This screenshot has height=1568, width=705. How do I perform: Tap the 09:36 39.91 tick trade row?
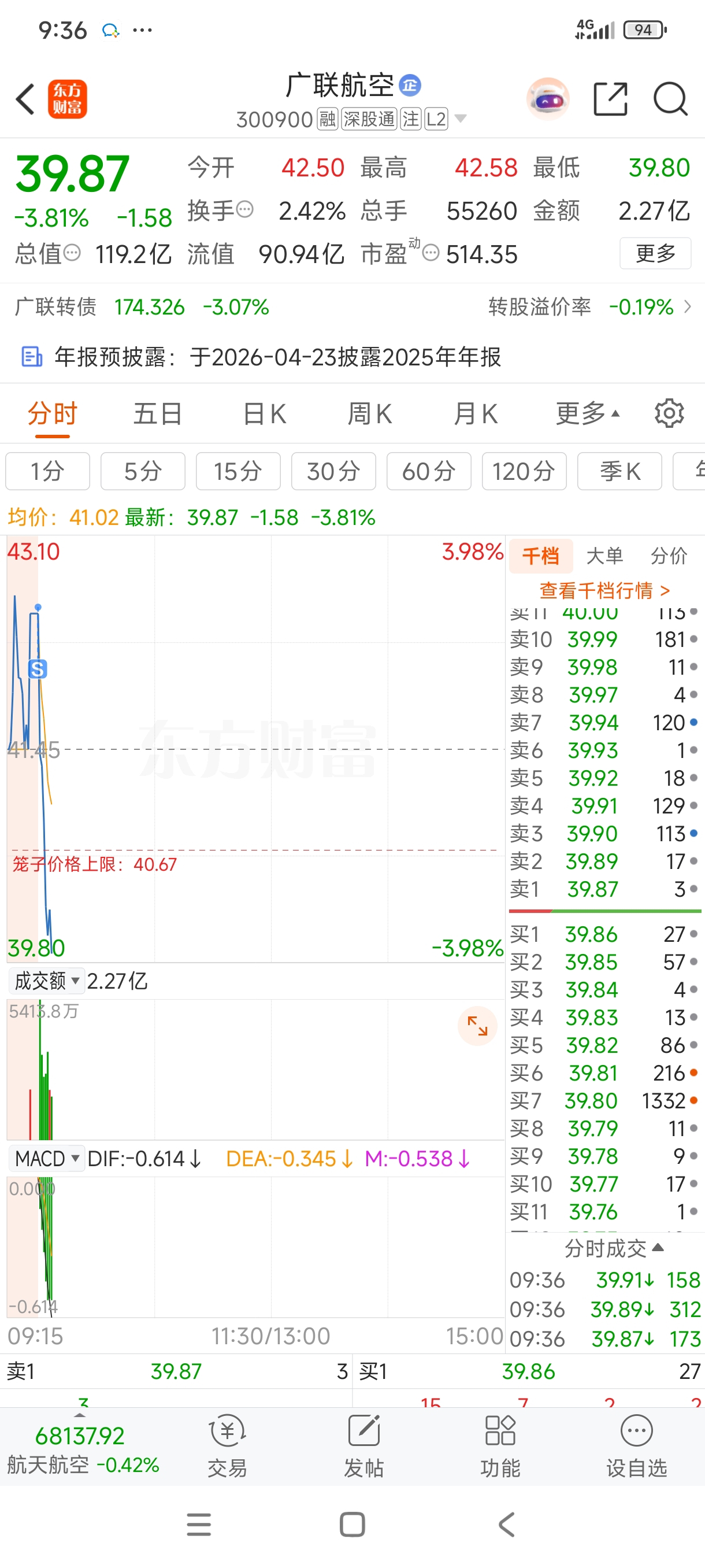pos(604,1280)
